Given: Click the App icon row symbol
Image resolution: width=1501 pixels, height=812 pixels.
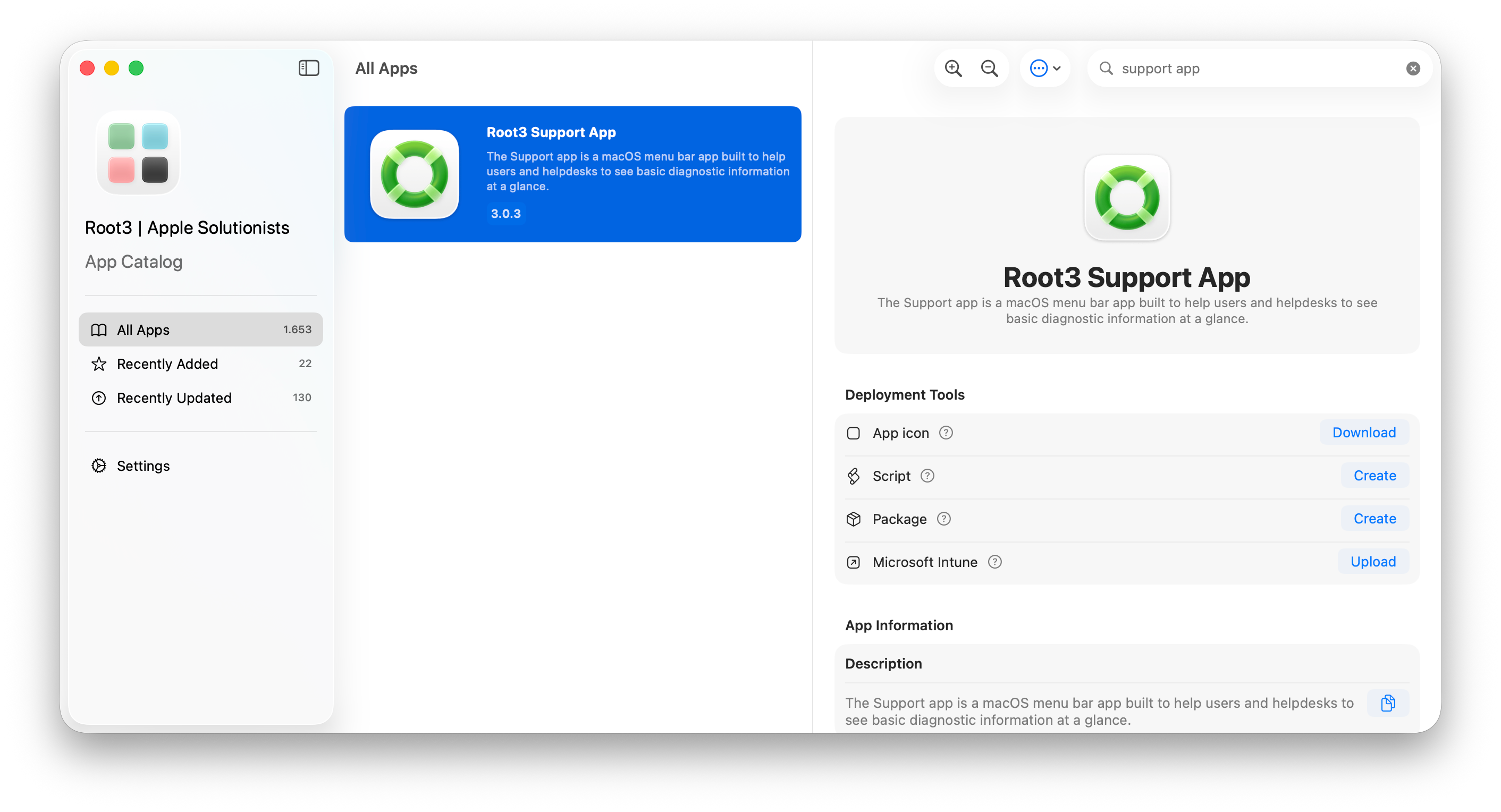Looking at the screenshot, I should [853, 433].
